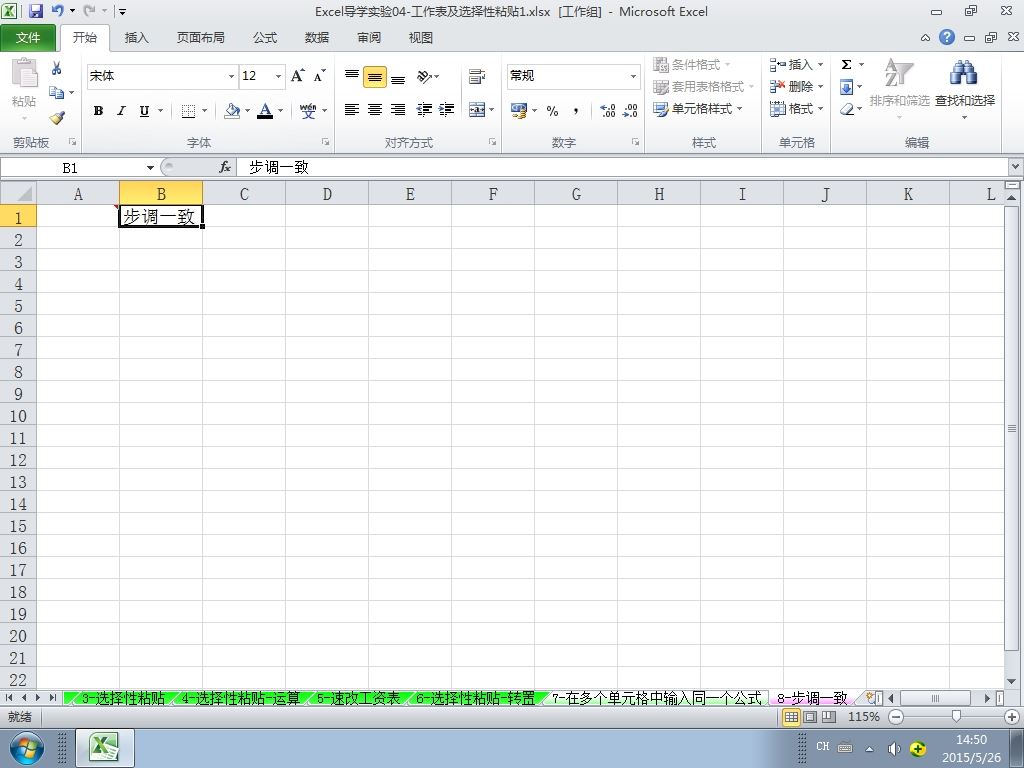Set text orientation angle icon

pyautogui.click(x=424, y=76)
